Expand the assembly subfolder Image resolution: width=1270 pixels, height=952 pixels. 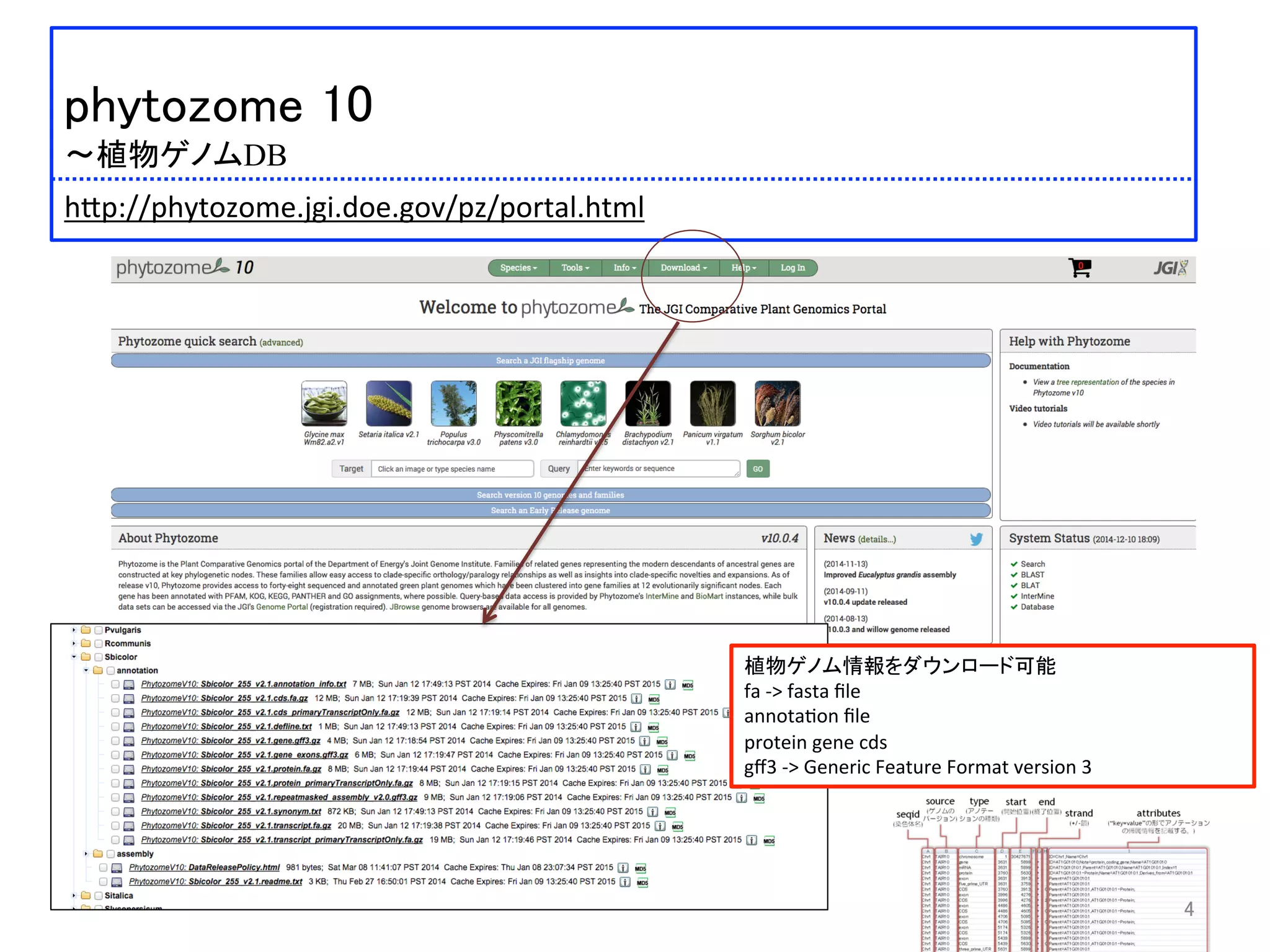86,854
